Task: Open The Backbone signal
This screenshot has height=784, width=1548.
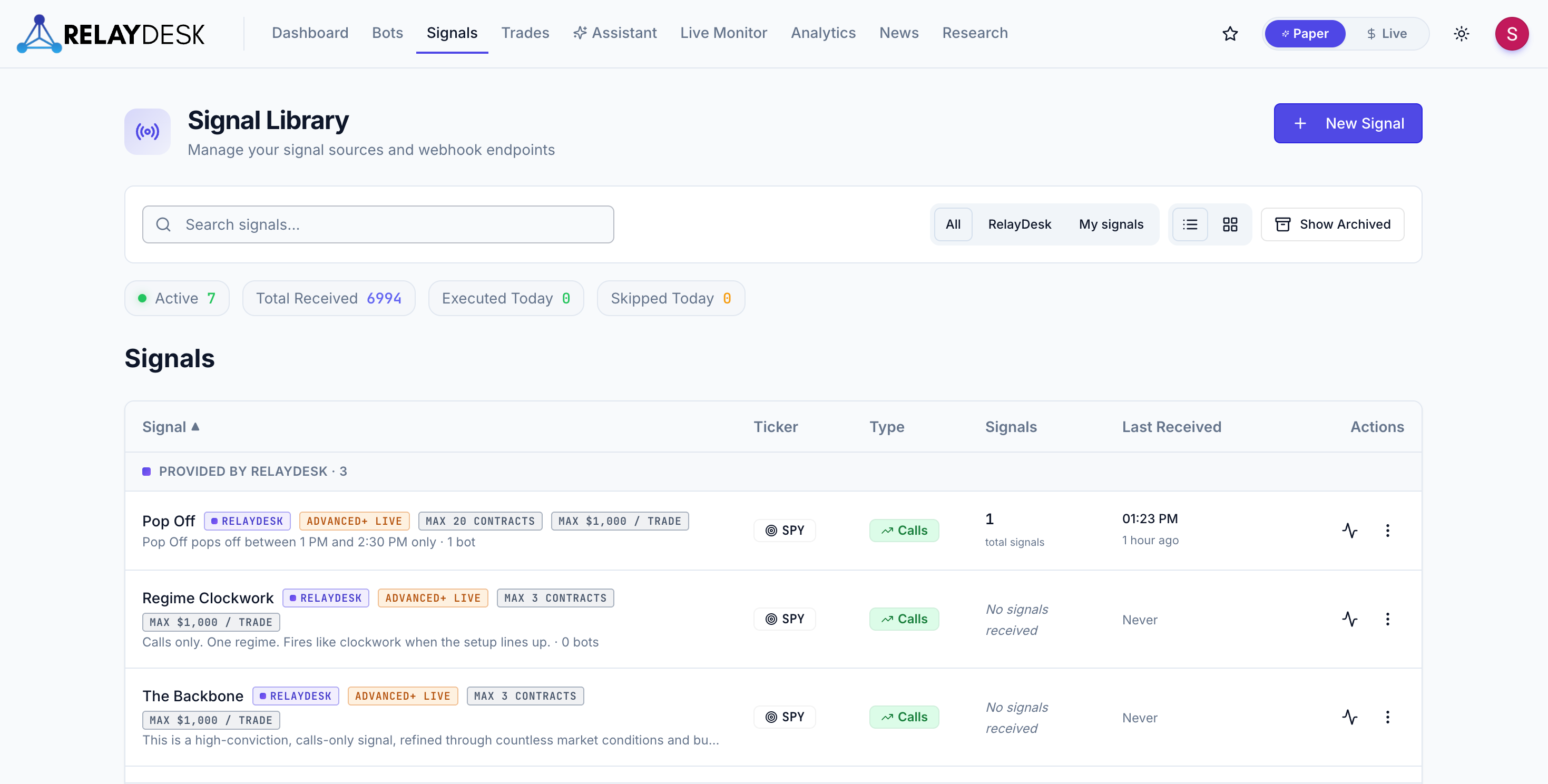Action: click(x=193, y=697)
